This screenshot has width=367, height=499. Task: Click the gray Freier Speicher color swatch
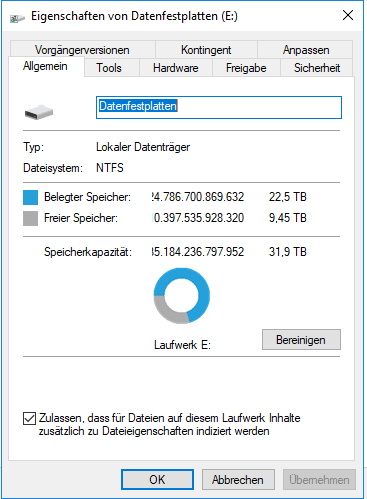30,219
